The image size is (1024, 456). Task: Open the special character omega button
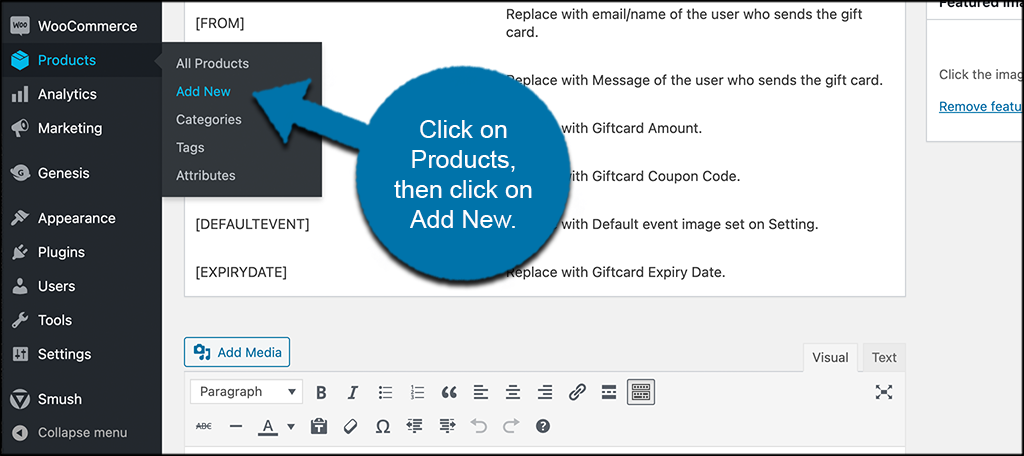point(383,426)
